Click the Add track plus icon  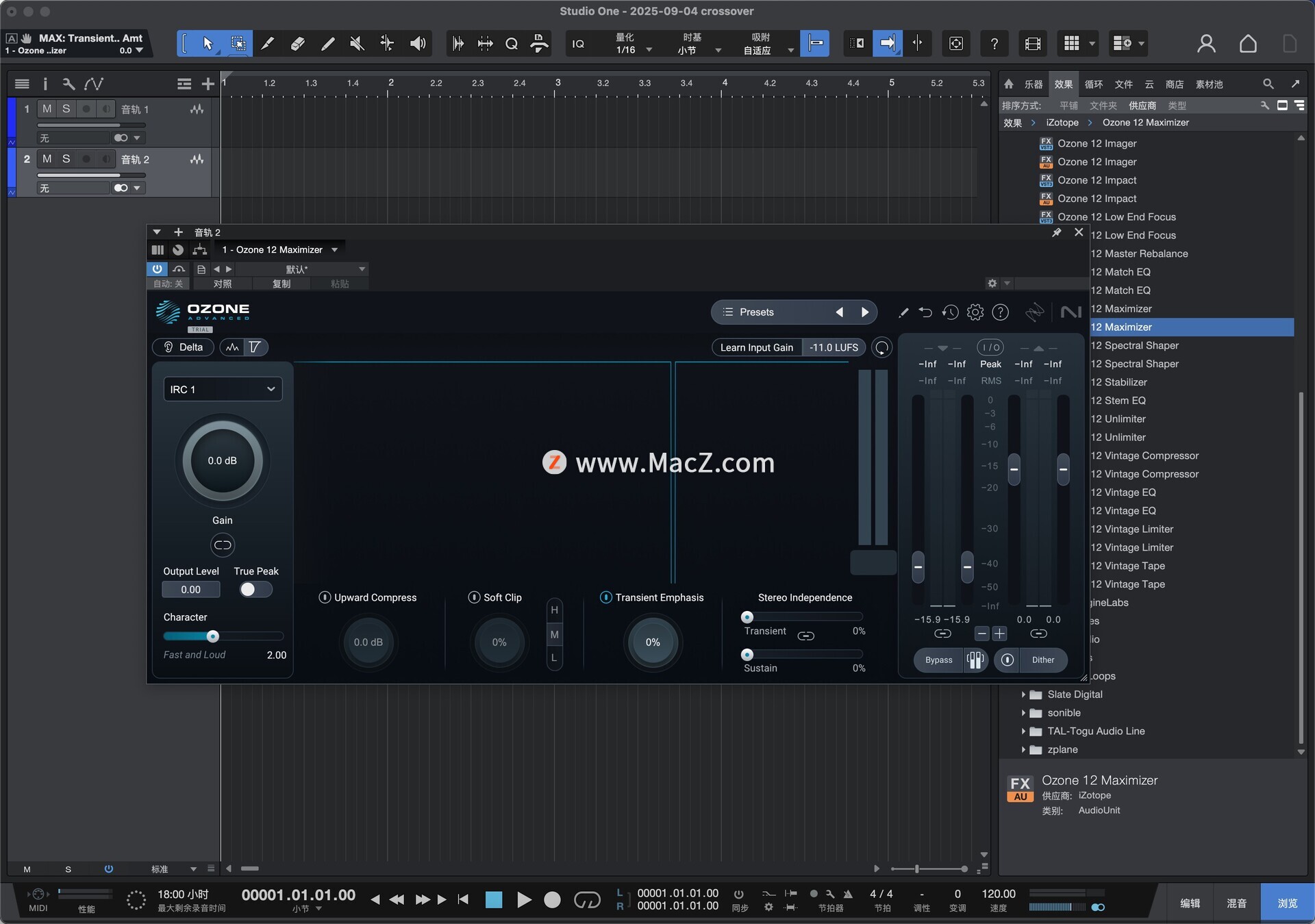(x=208, y=84)
